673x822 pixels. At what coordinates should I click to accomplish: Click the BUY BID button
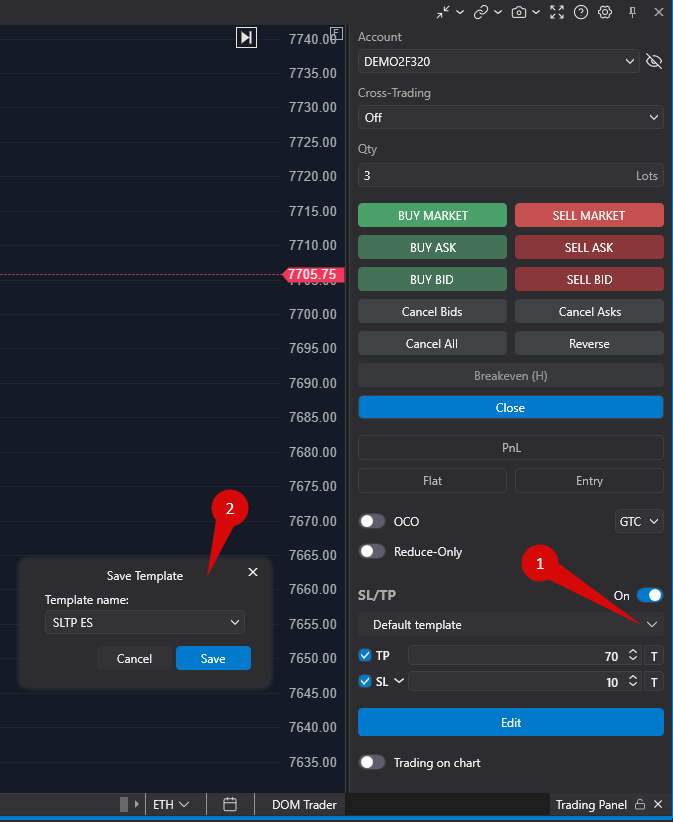pyautogui.click(x=432, y=279)
